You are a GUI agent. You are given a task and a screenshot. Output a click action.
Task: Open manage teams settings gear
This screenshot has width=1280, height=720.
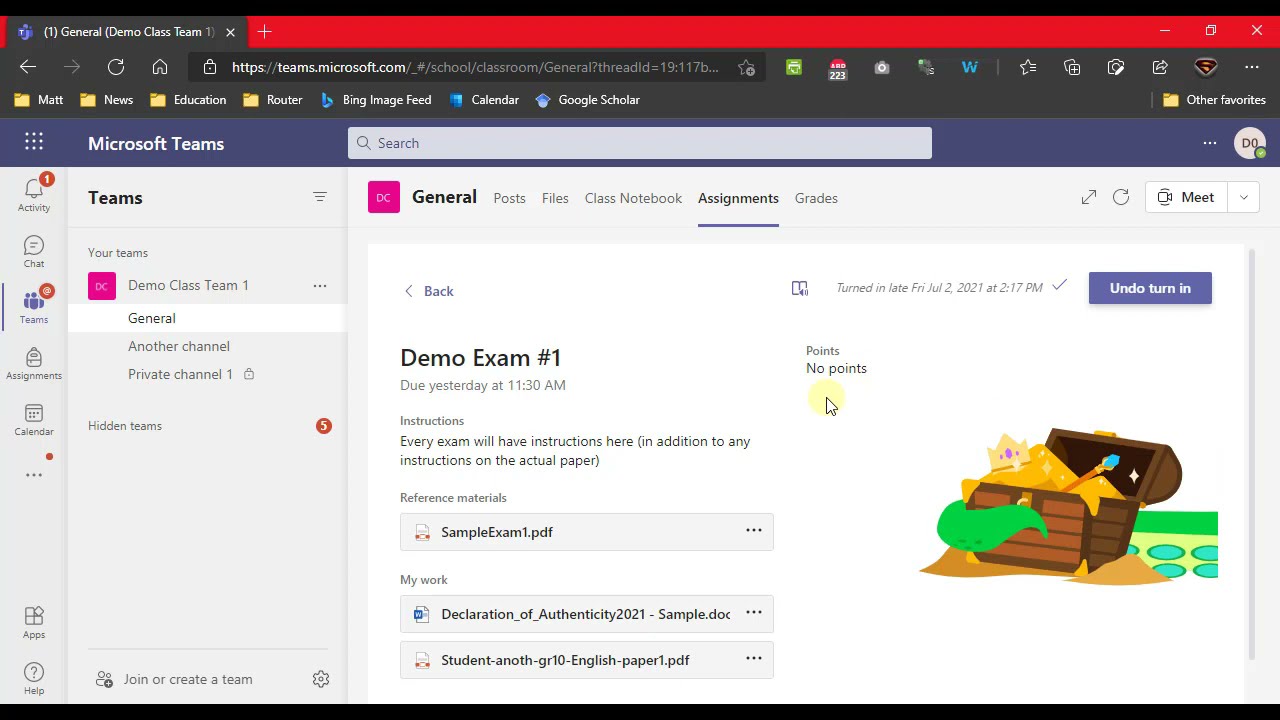[x=321, y=679]
